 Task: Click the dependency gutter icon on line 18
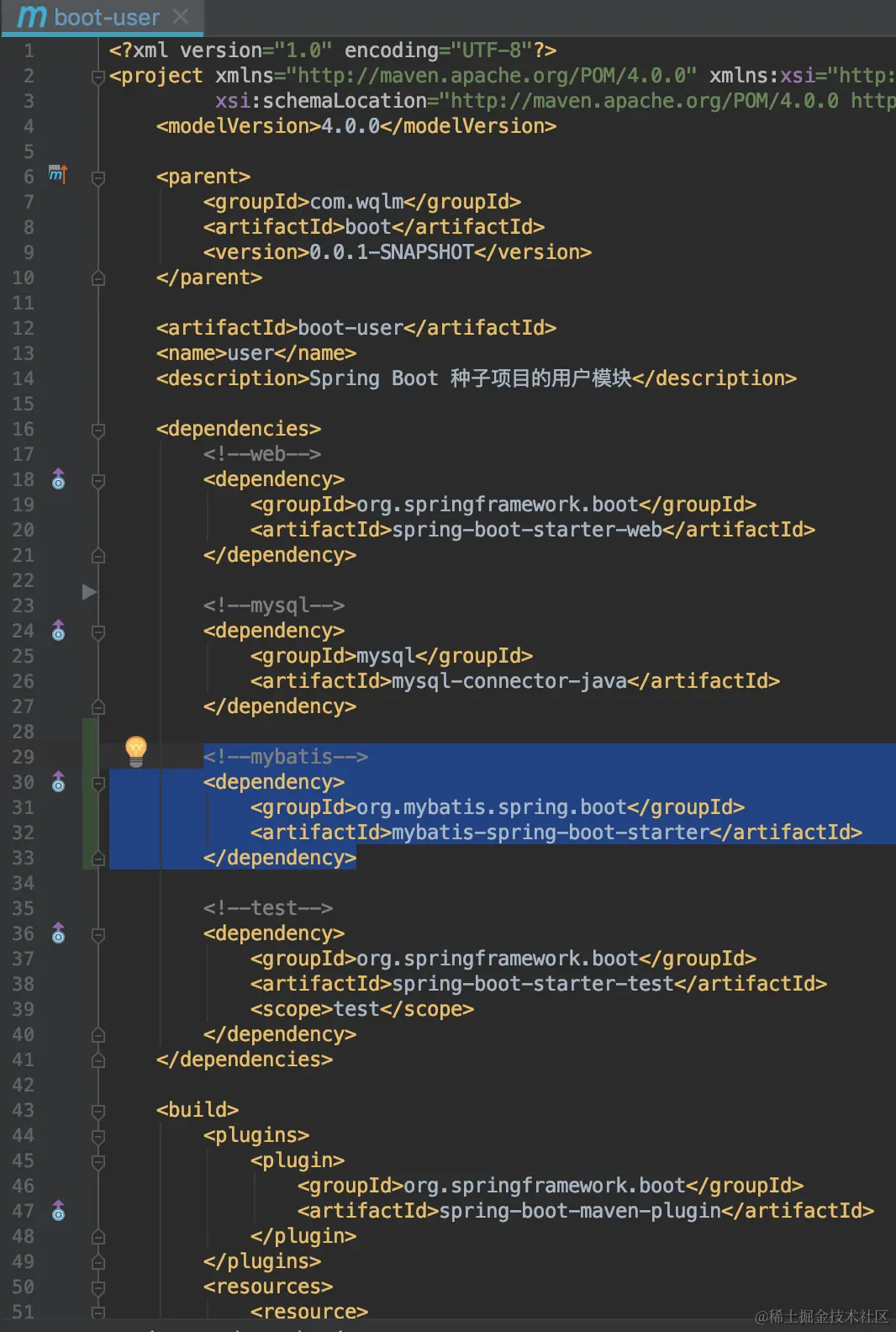pos(58,479)
